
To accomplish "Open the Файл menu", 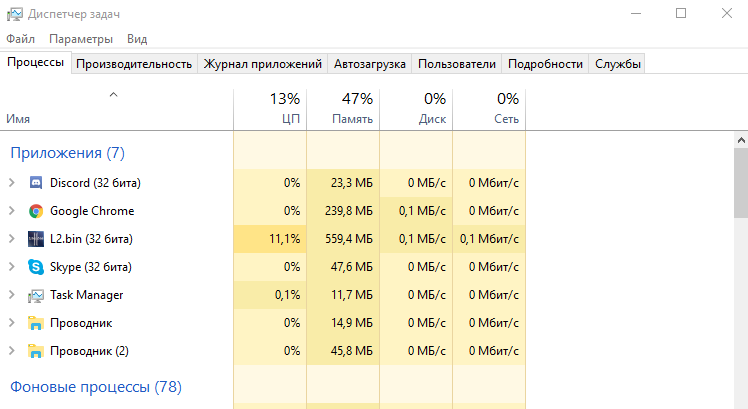I will point(21,39).
